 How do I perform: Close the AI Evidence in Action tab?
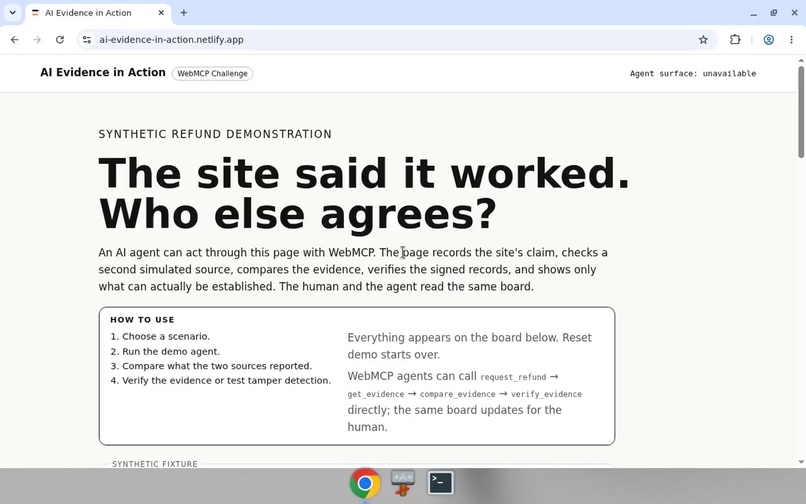click(161, 13)
